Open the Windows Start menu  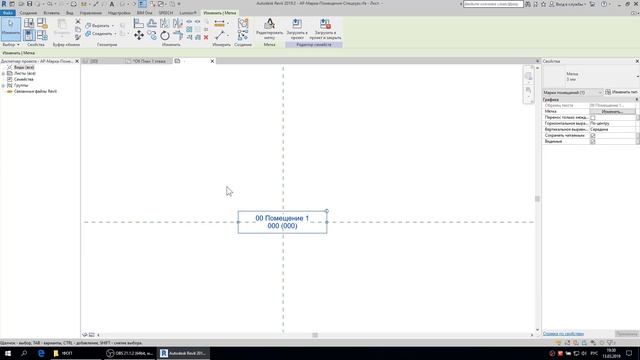point(8,353)
